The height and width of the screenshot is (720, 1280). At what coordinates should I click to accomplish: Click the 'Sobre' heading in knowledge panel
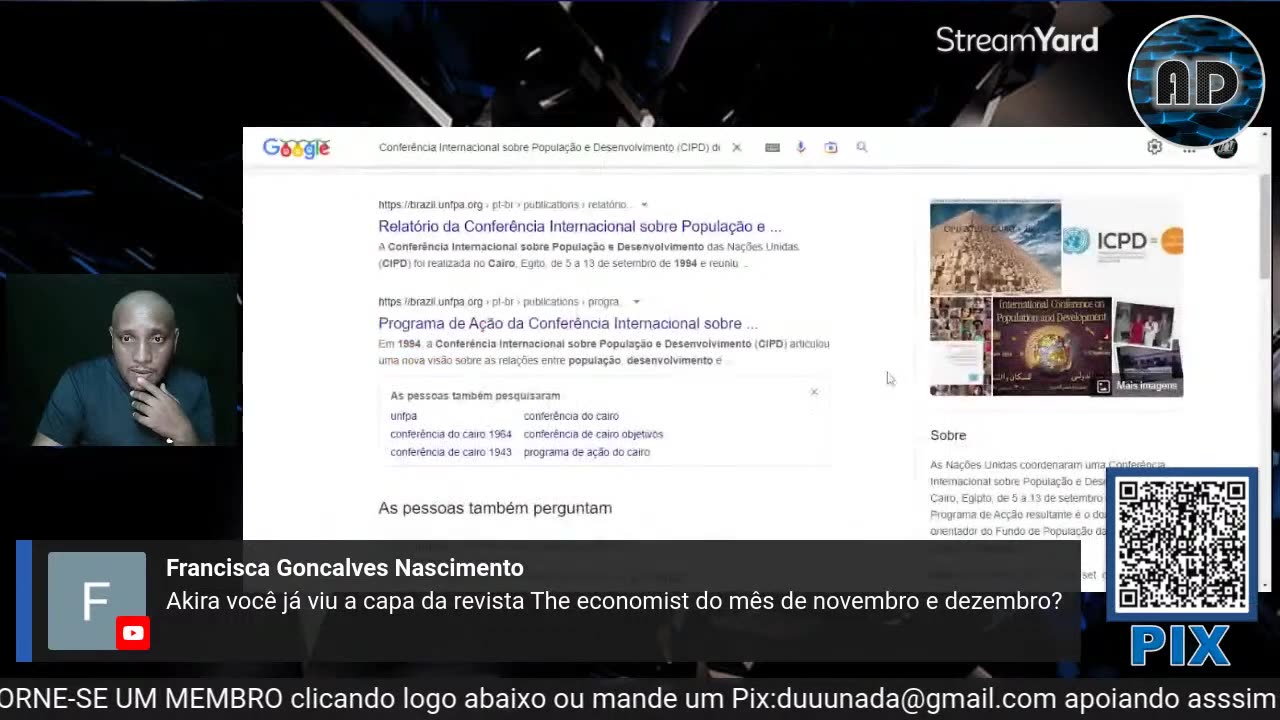(x=948, y=435)
